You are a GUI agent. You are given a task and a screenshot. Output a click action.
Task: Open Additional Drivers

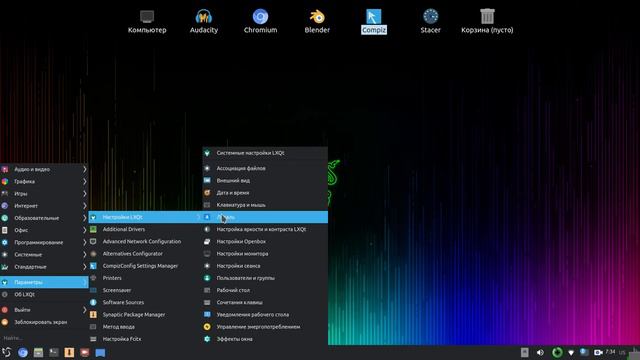(x=146, y=229)
